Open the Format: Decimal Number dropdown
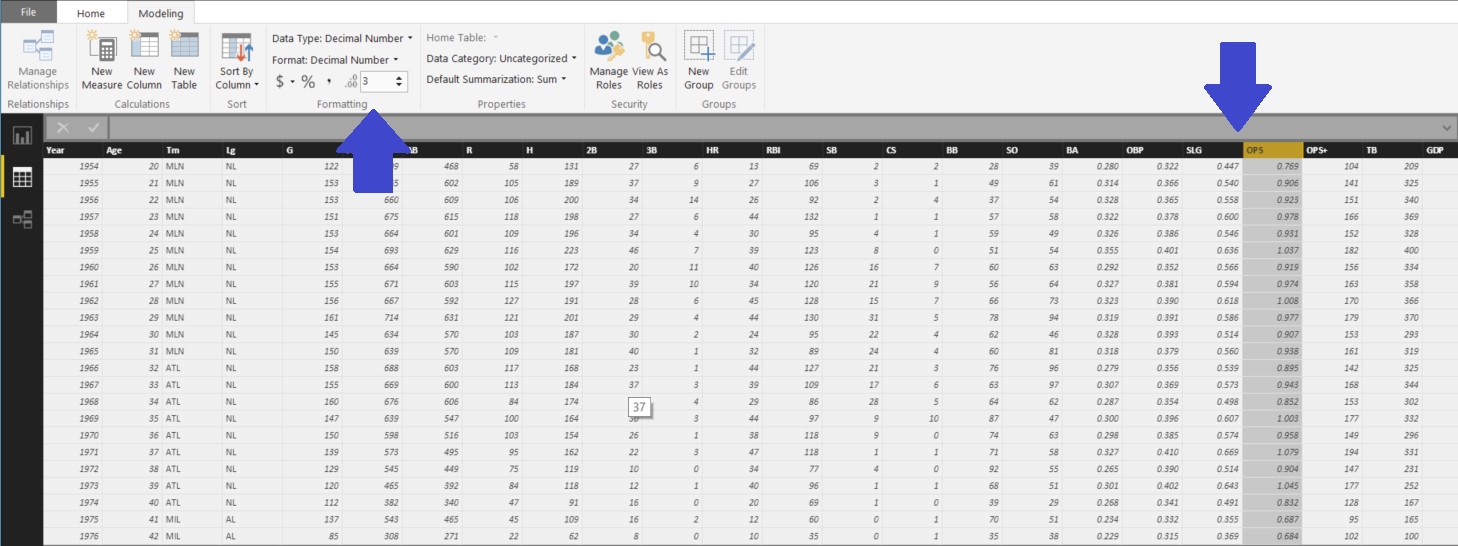 (x=335, y=60)
